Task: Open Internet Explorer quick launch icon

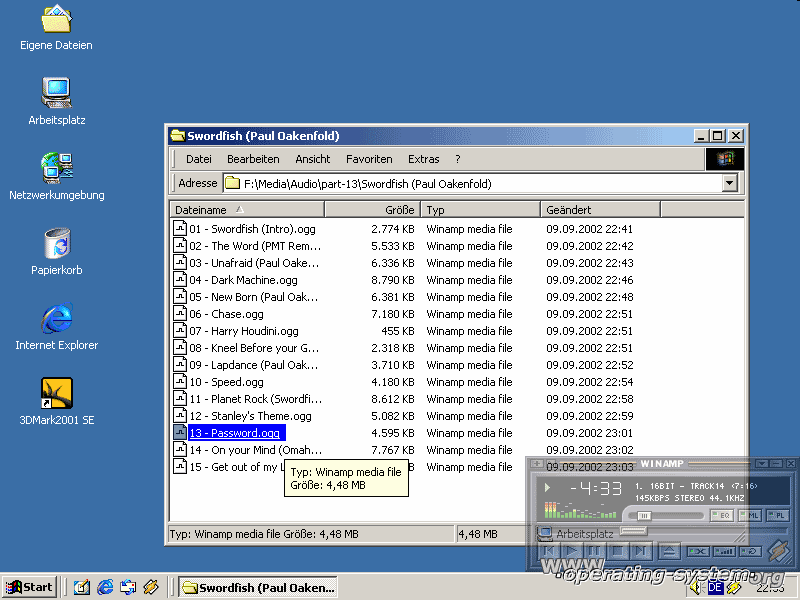Action: 105,587
